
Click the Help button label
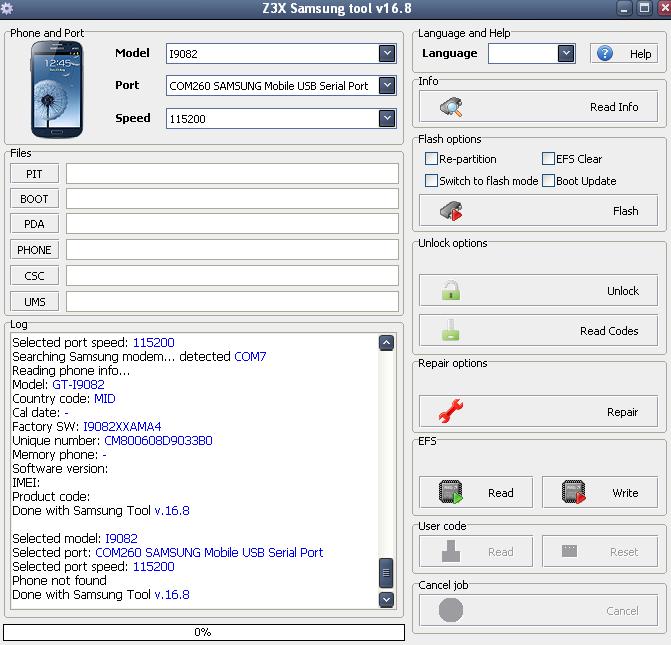[640, 54]
